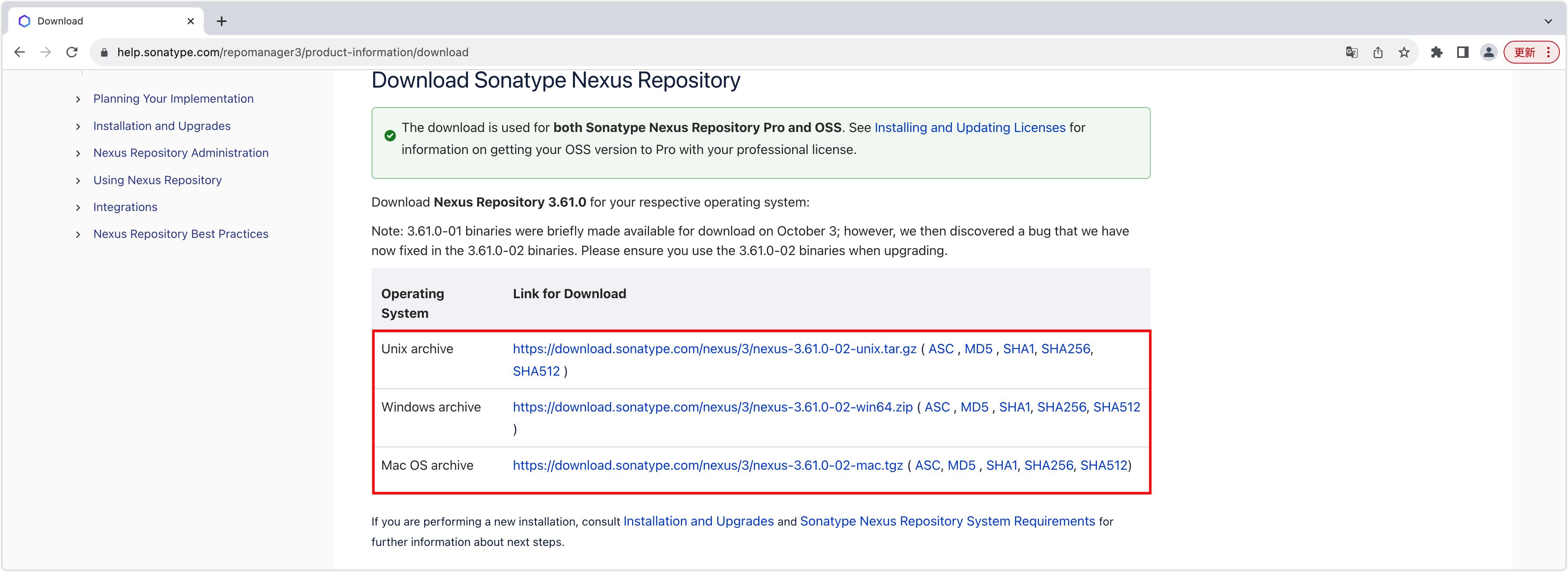Open a new tab with plus icon
Image resolution: width=1568 pixels, height=572 pixels.
pyautogui.click(x=222, y=21)
